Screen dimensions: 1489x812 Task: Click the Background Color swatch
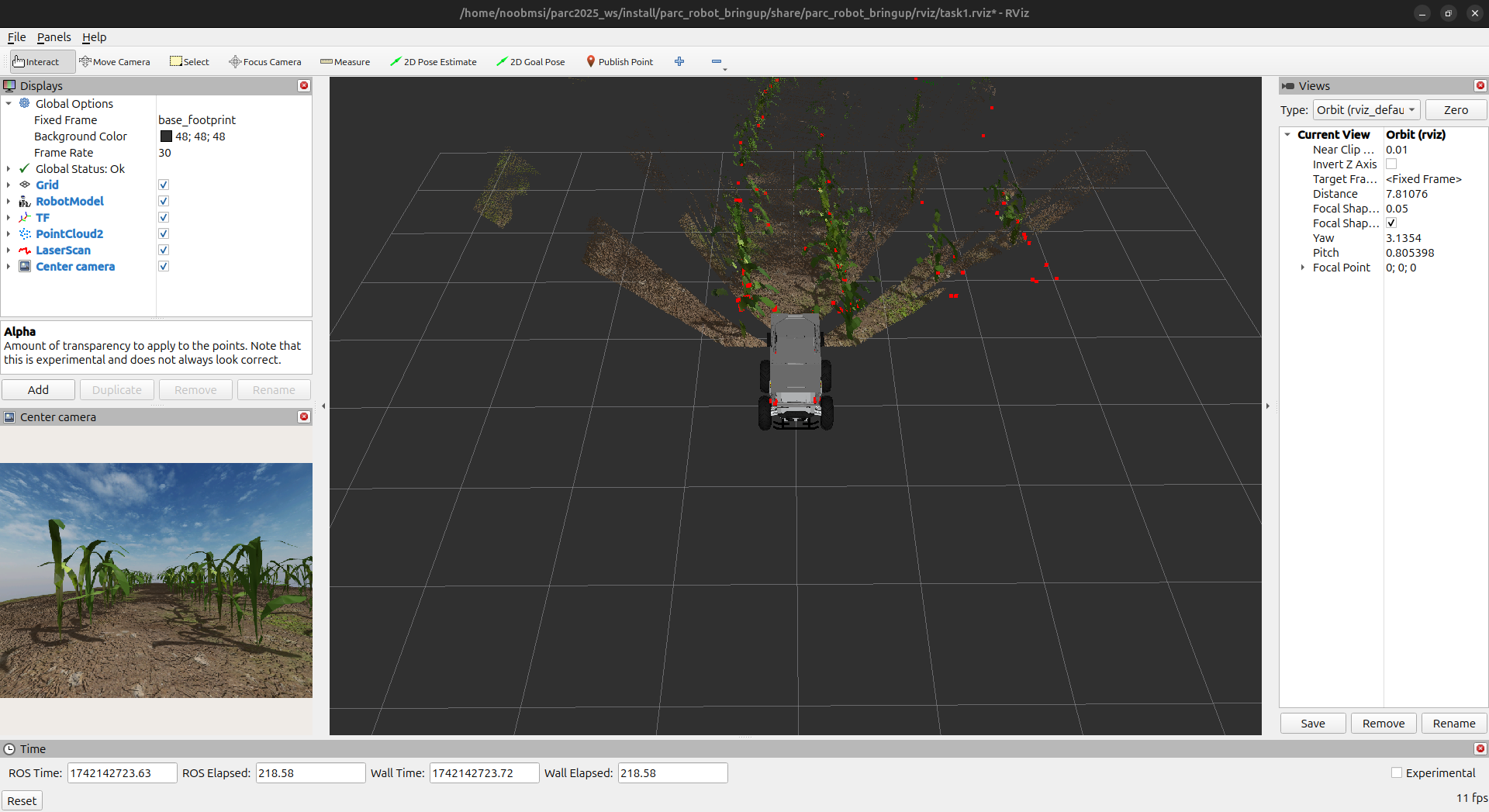coord(166,136)
